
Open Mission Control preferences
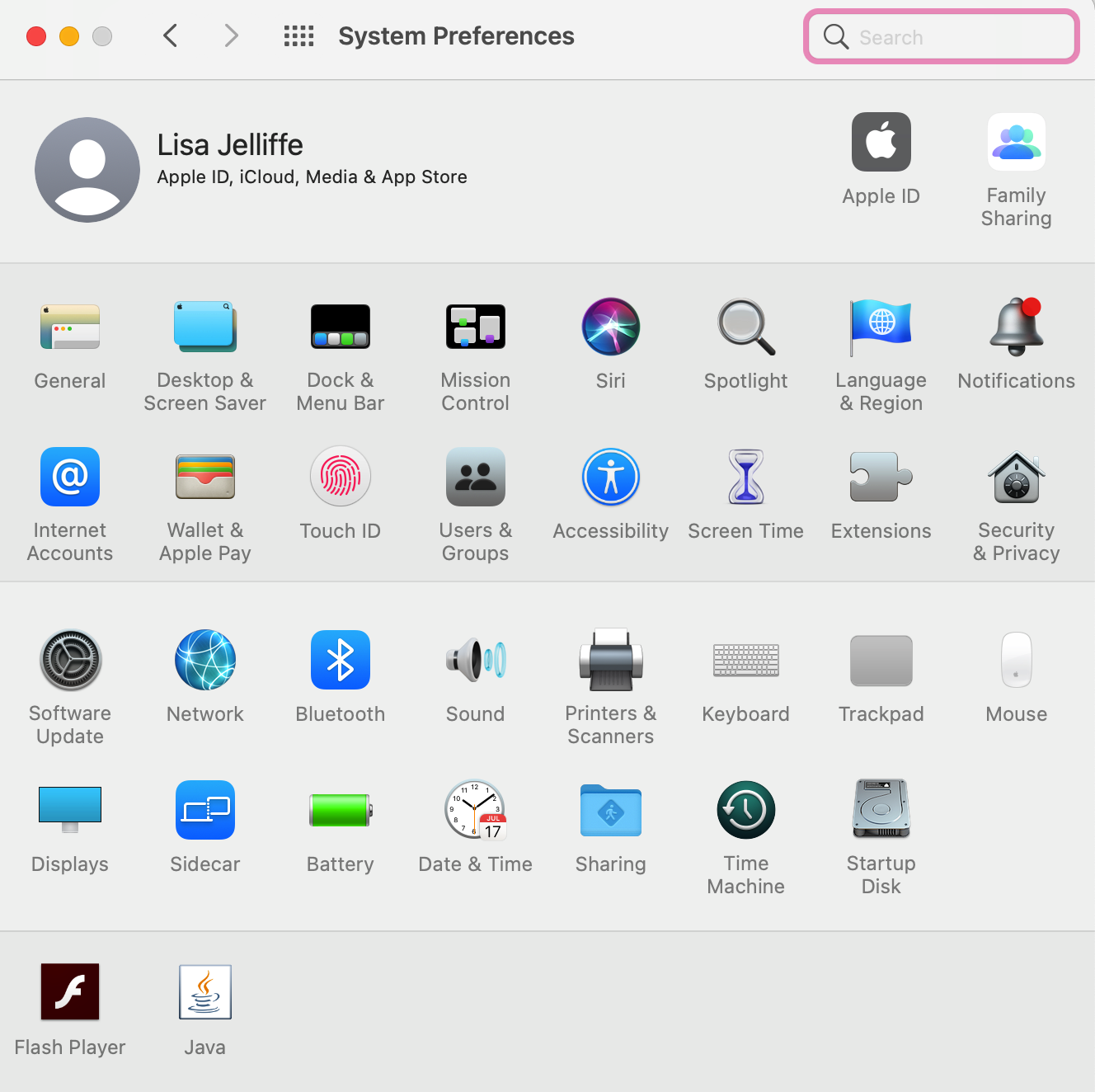(476, 327)
